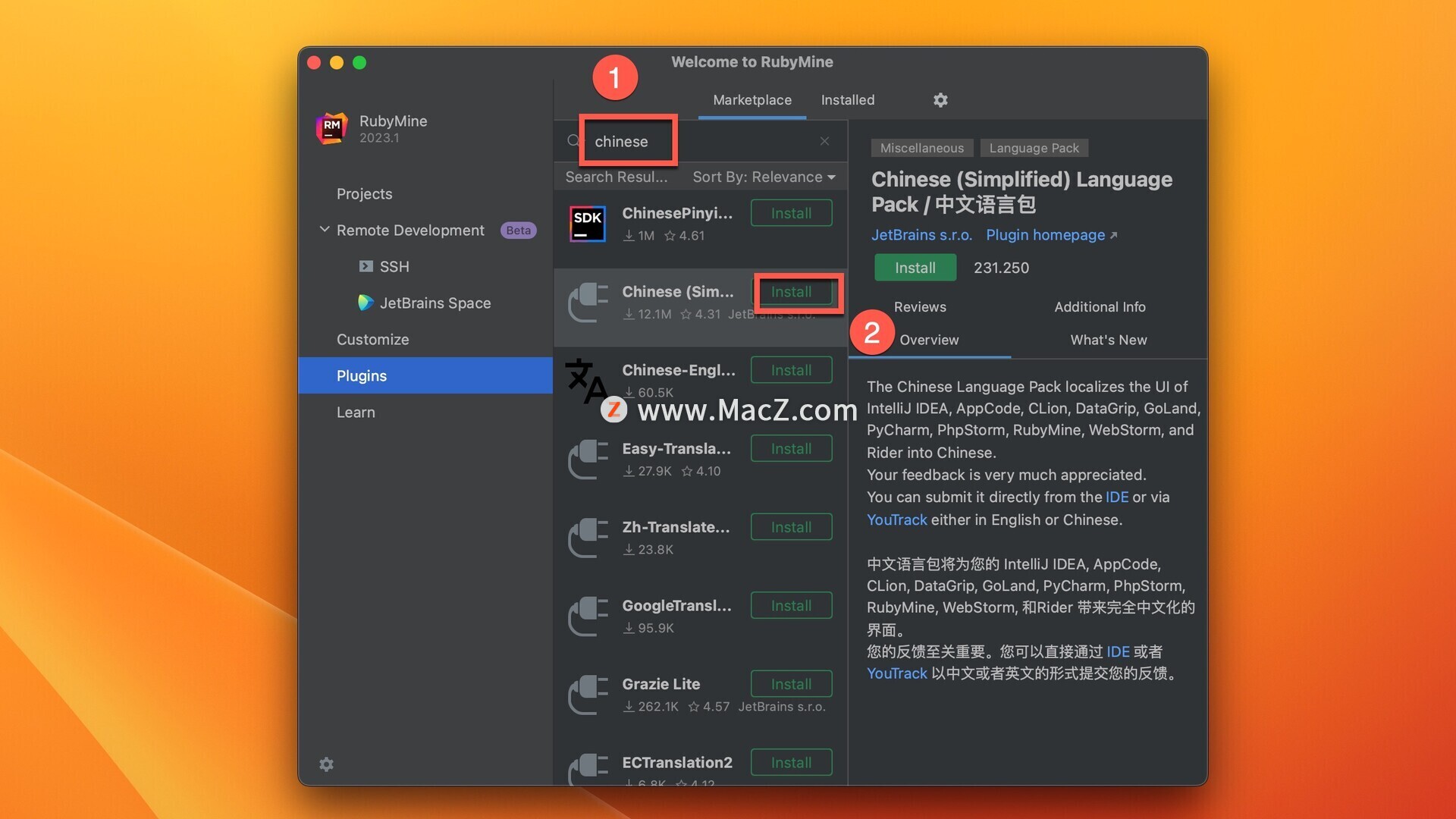This screenshot has height=819, width=1456.
Task: Switch to the Marketplace tab
Action: tap(752, 100)
